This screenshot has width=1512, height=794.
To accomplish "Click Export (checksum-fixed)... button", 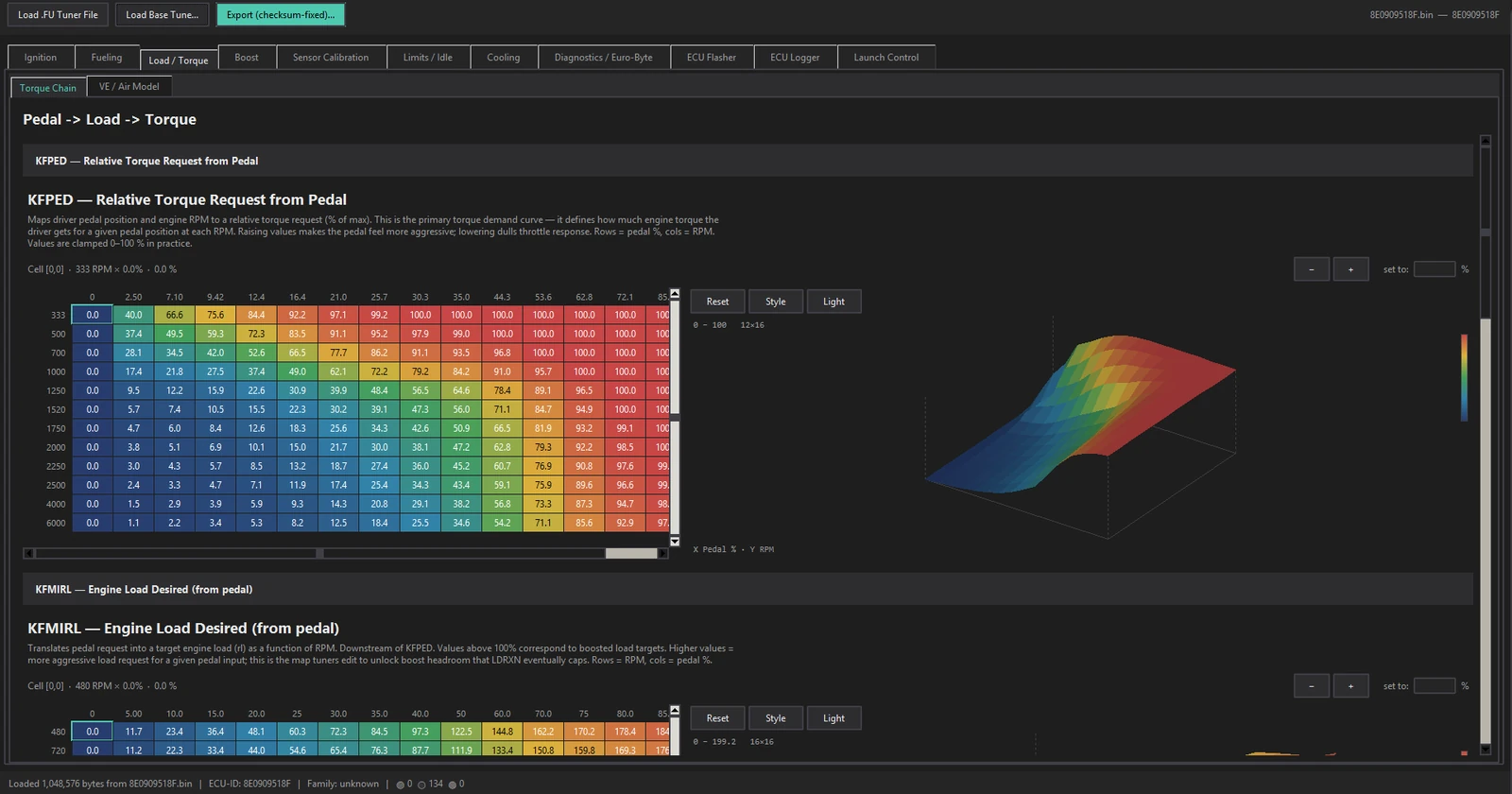I will pyautogui.click(x=281, y=15).
